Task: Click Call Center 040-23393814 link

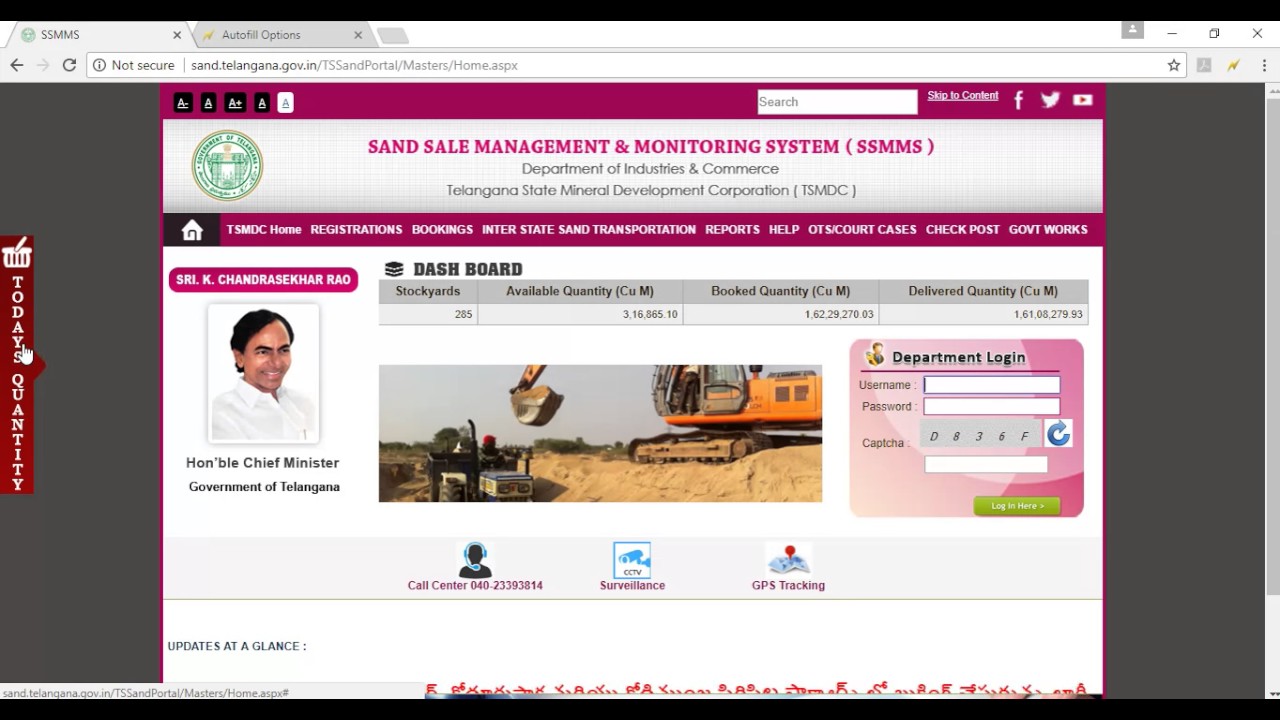Action: click(x=475, y=586)
